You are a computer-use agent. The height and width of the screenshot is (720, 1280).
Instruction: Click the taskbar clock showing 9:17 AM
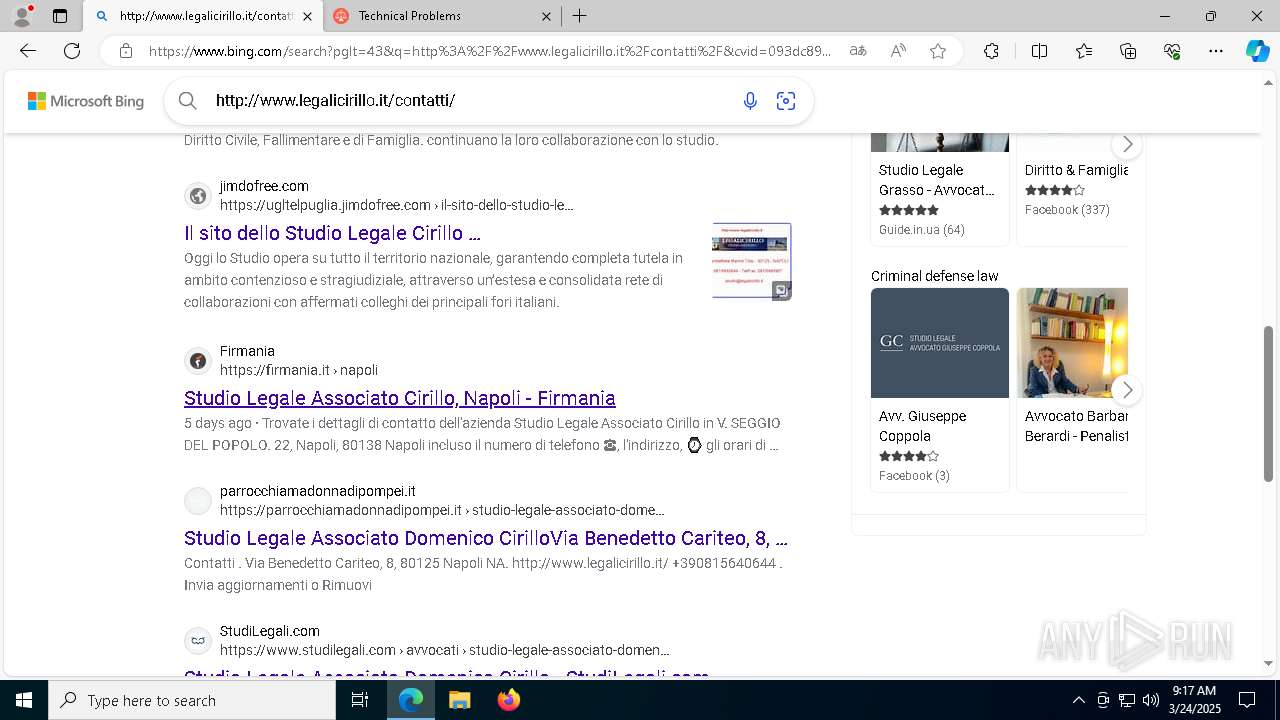click(1194, 700)
